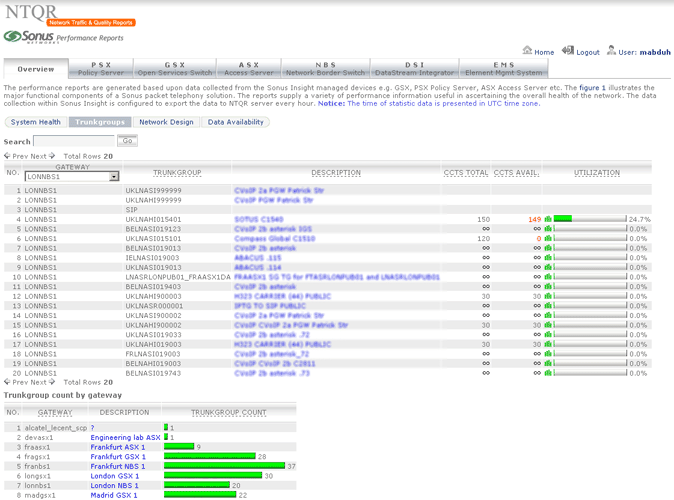Open the SOTUS C1540 description link

pyautogui.click(x=258, y=218)
